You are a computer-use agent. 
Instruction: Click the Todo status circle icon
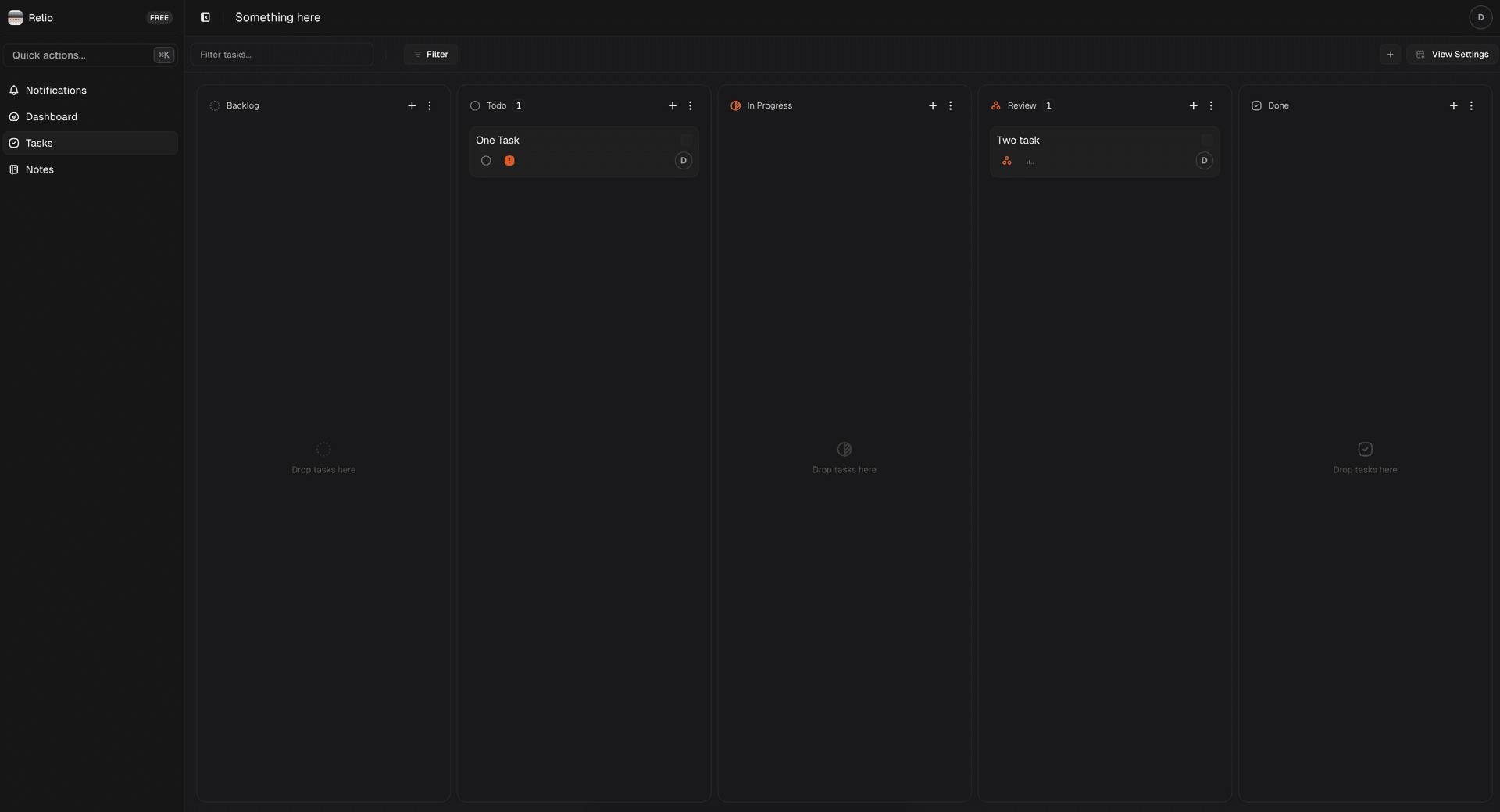[x=474, y=105]
